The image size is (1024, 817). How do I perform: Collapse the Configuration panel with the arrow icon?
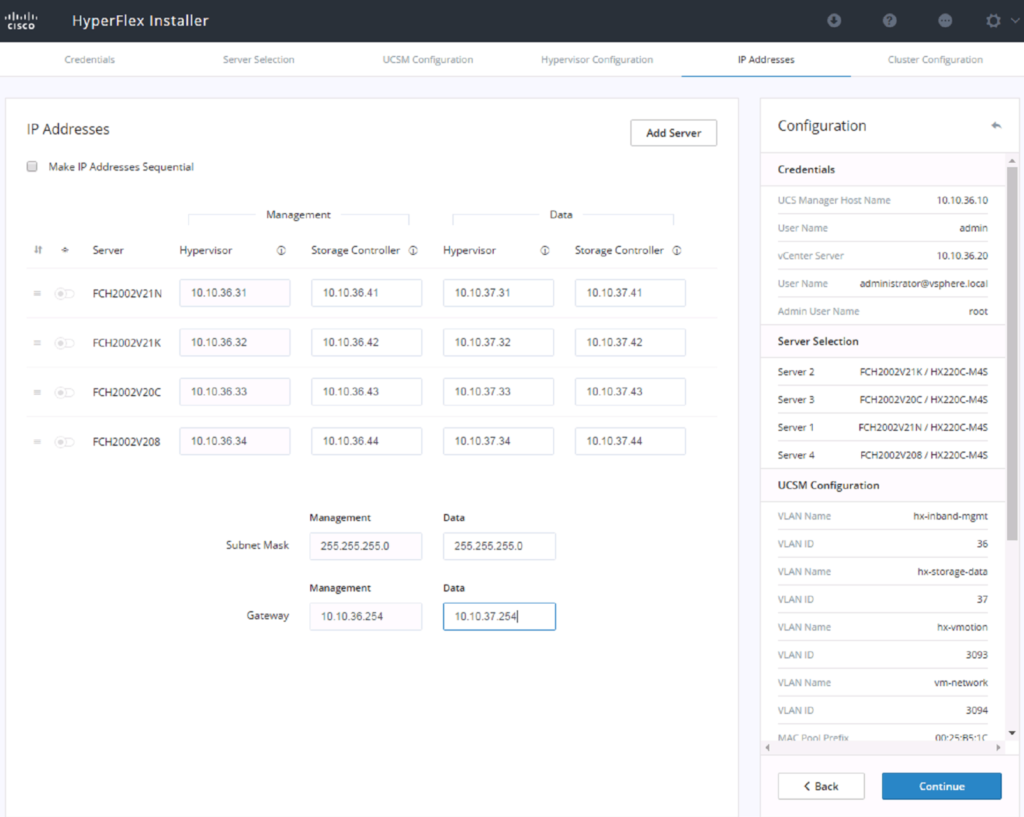click(996, 125)
